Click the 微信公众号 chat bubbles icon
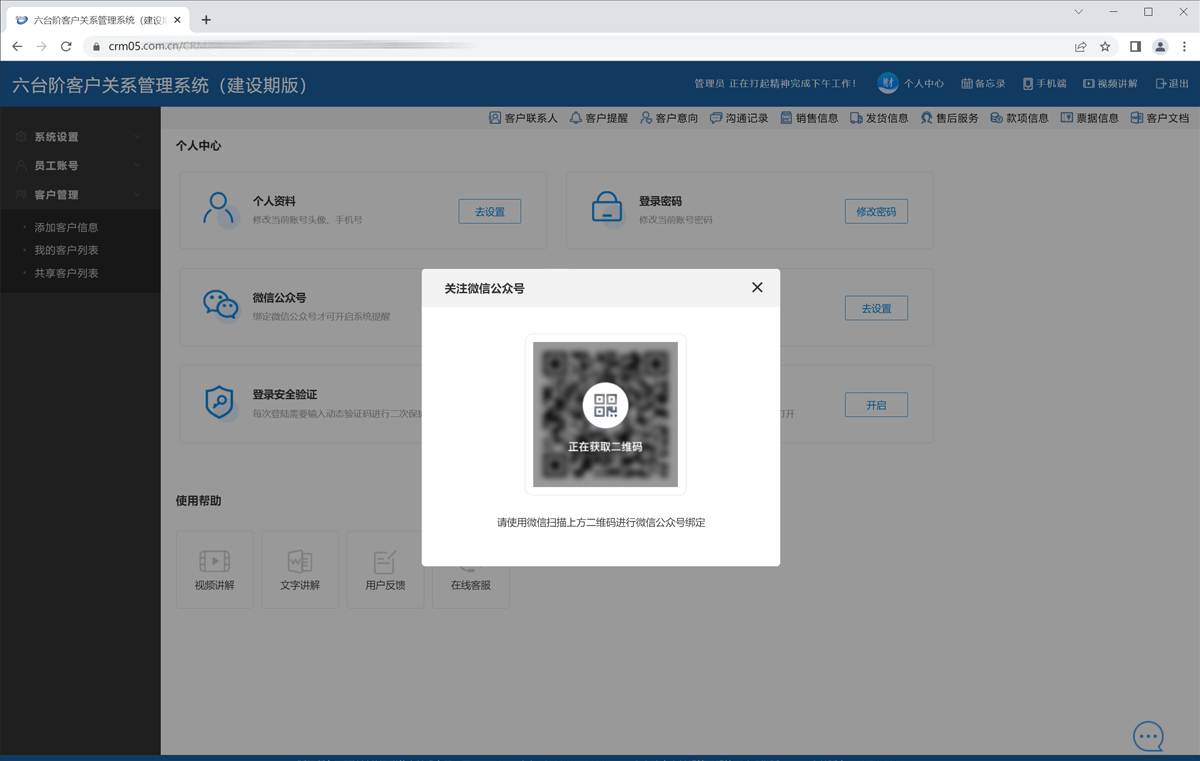The image size is (1200, 761). tap(220, 305)
